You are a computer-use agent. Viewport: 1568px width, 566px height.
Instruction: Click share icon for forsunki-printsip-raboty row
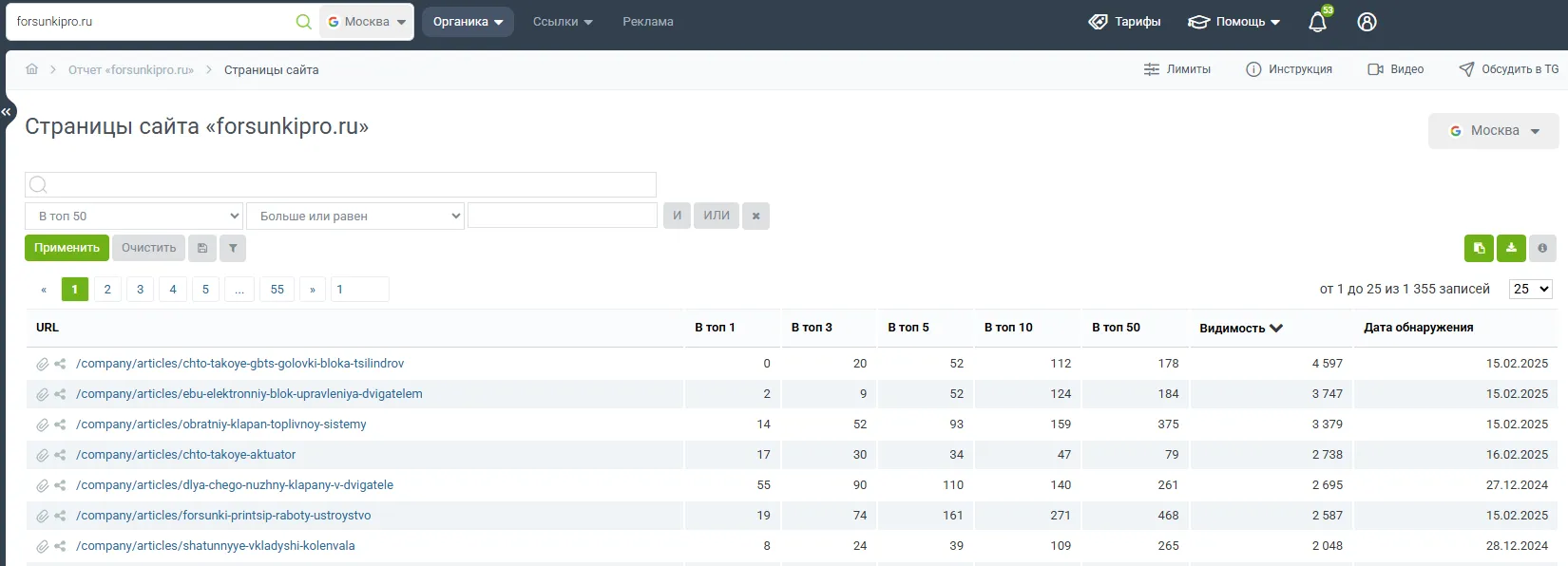[x=60, y=516]
